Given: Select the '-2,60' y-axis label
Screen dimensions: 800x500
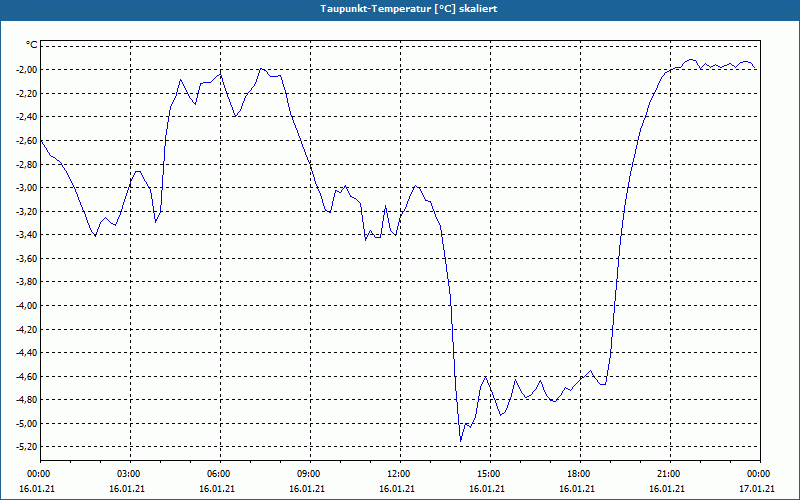Looking at the screenshot, I should (27, 140).
